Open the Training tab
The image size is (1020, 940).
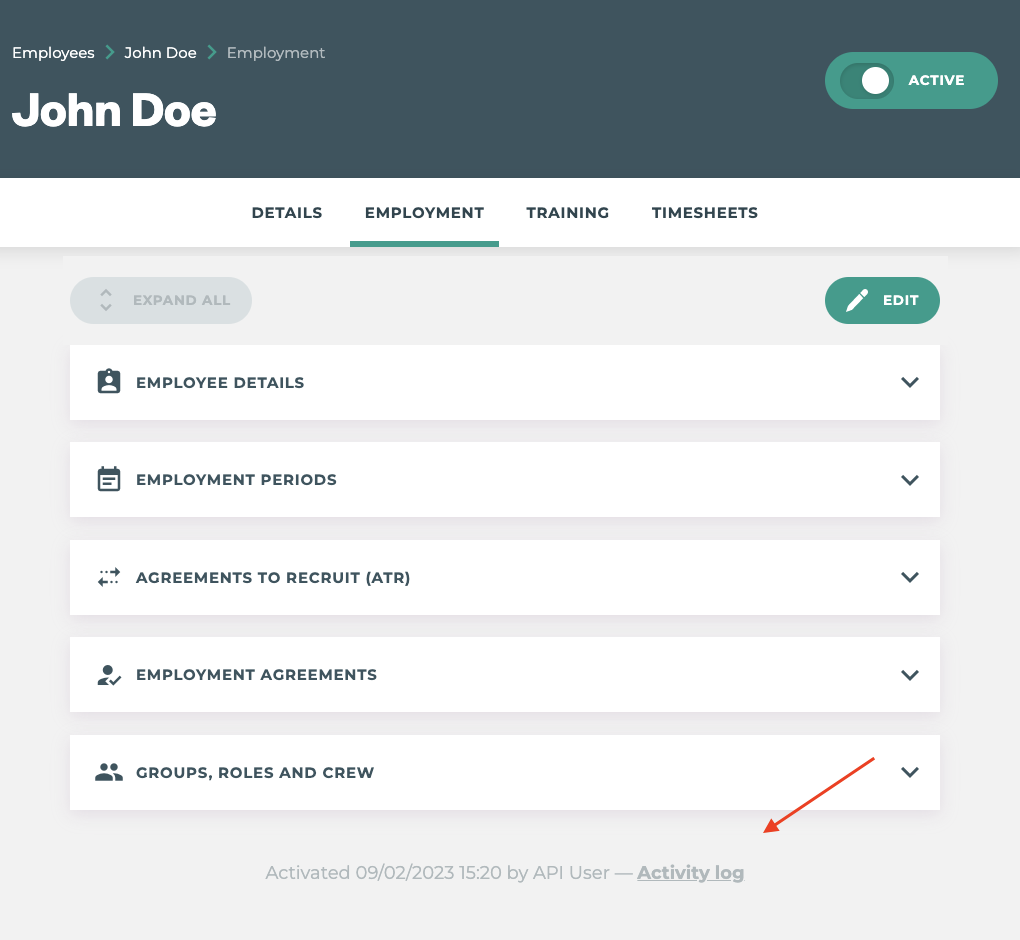(x=567, y=212)
